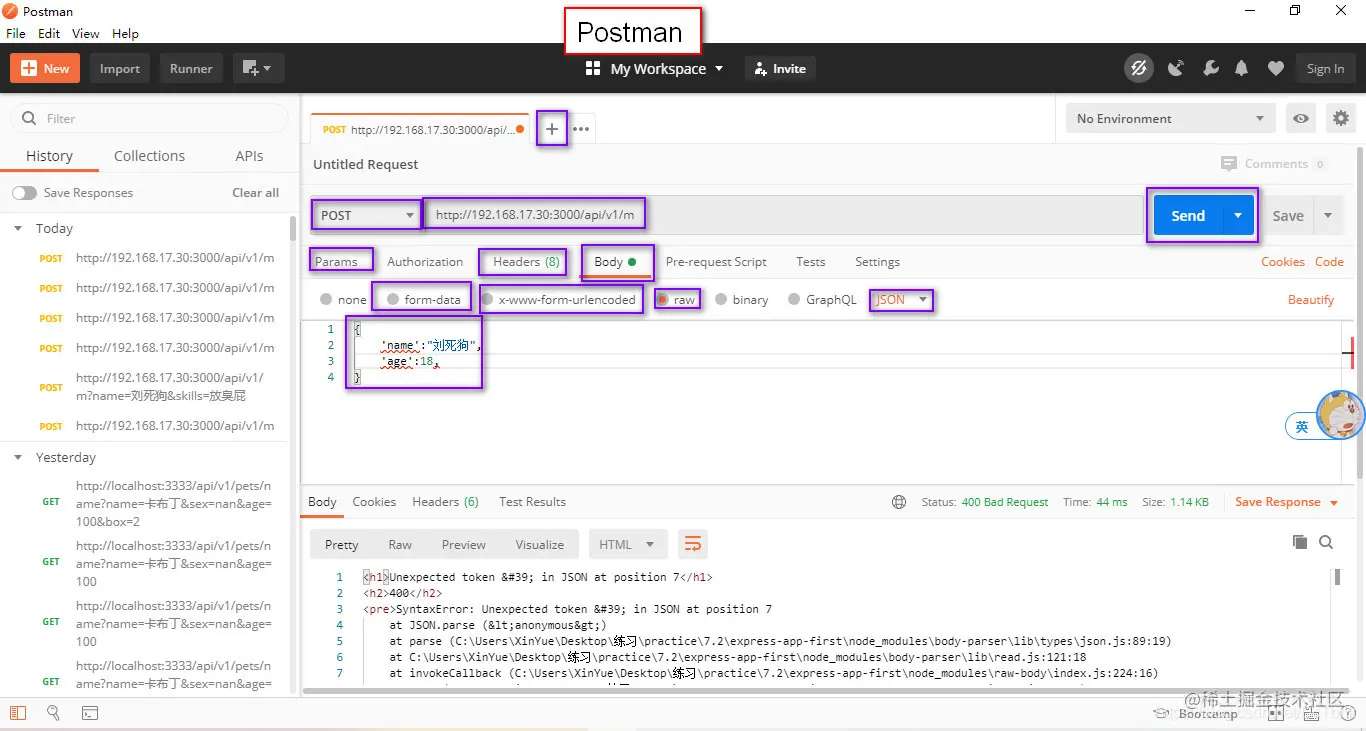
Task: Search the response with magnifier icon
Action: pyautogui.click(x=1326, y=542)
